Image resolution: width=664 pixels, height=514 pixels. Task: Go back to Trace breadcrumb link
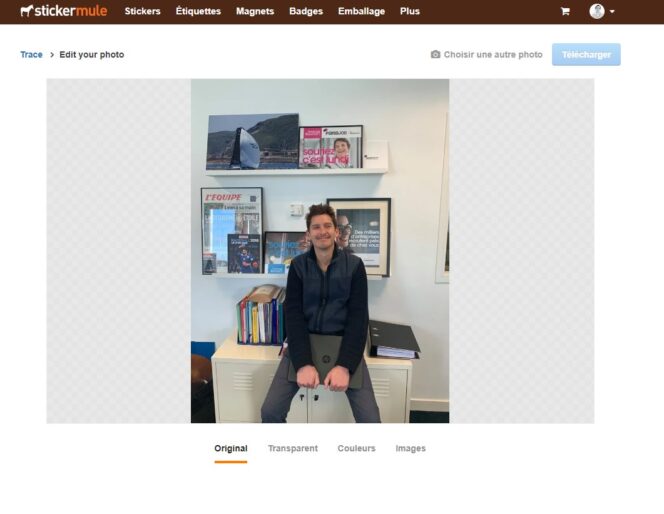[31, 55]
